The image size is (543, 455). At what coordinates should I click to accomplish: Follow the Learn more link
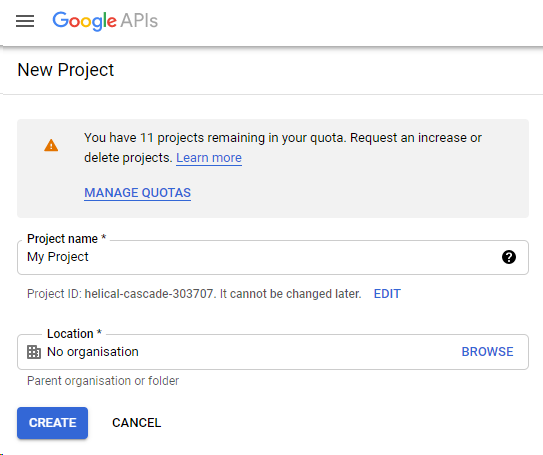click(x=209, y=158)
